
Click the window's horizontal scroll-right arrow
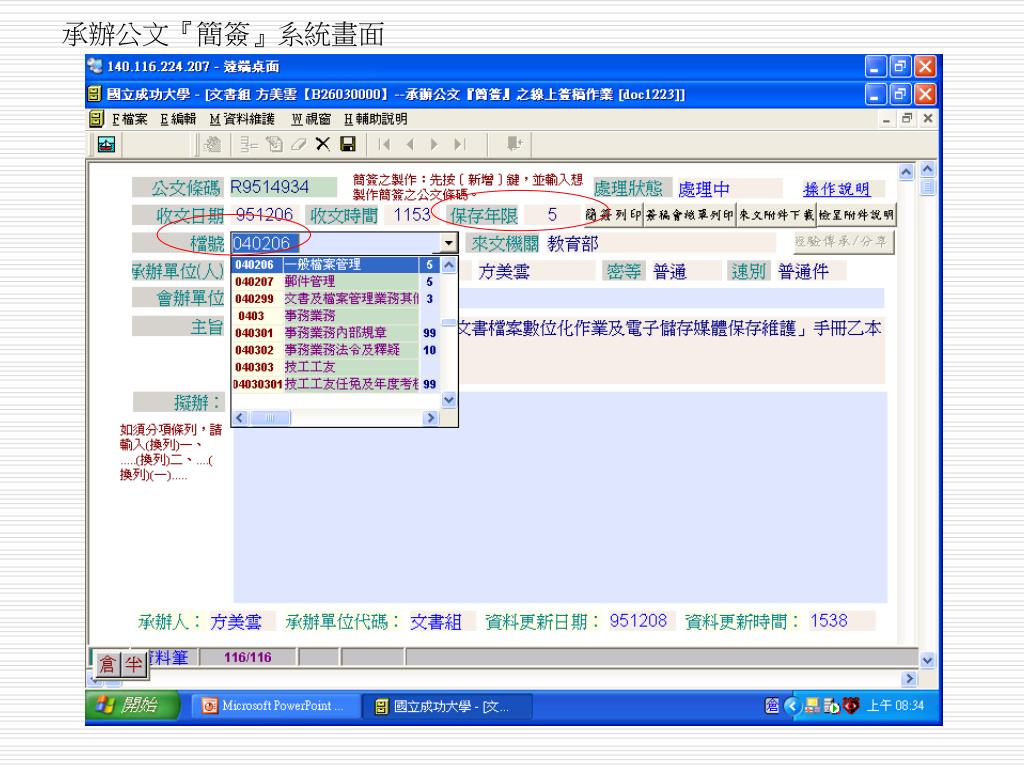[909, 679]
